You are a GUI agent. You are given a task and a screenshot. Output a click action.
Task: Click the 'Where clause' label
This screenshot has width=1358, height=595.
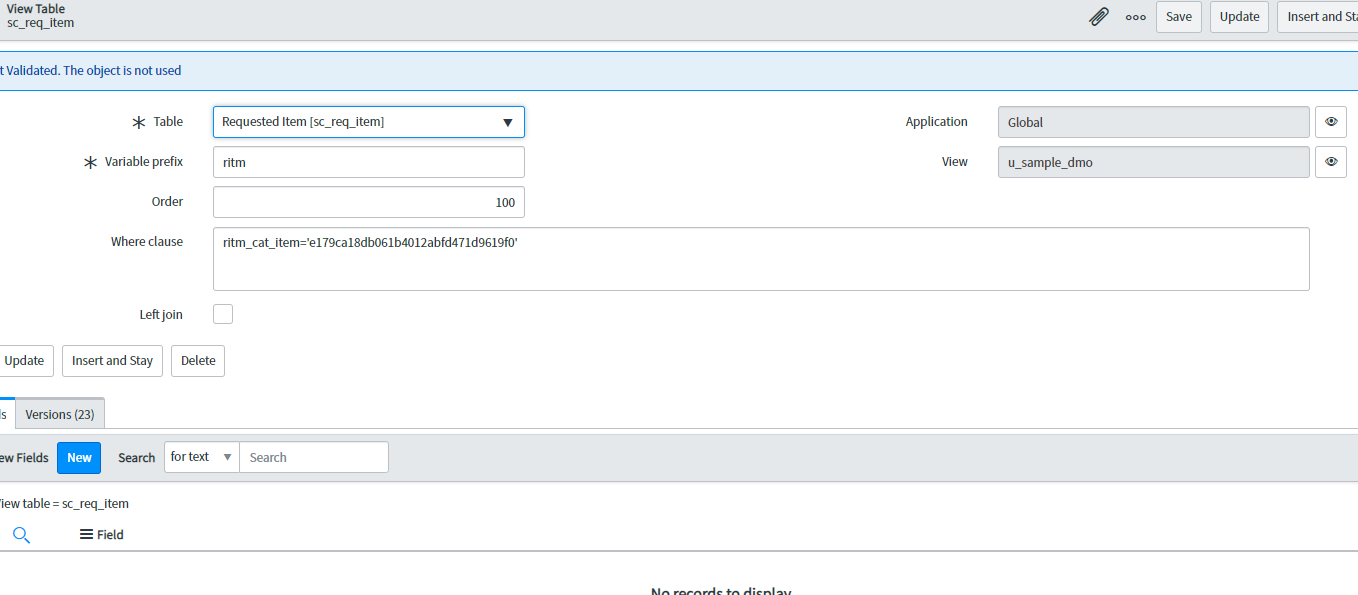pos(147,242)
